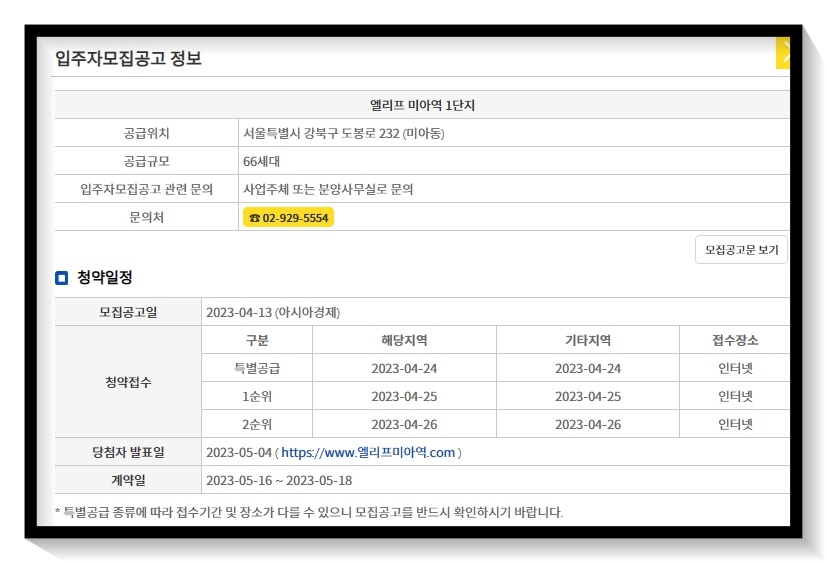Screen dimensions: 827x563
Task: Click the 기타지역 date 2023-04-26 for 2순위
Action: tap(588, 424)
